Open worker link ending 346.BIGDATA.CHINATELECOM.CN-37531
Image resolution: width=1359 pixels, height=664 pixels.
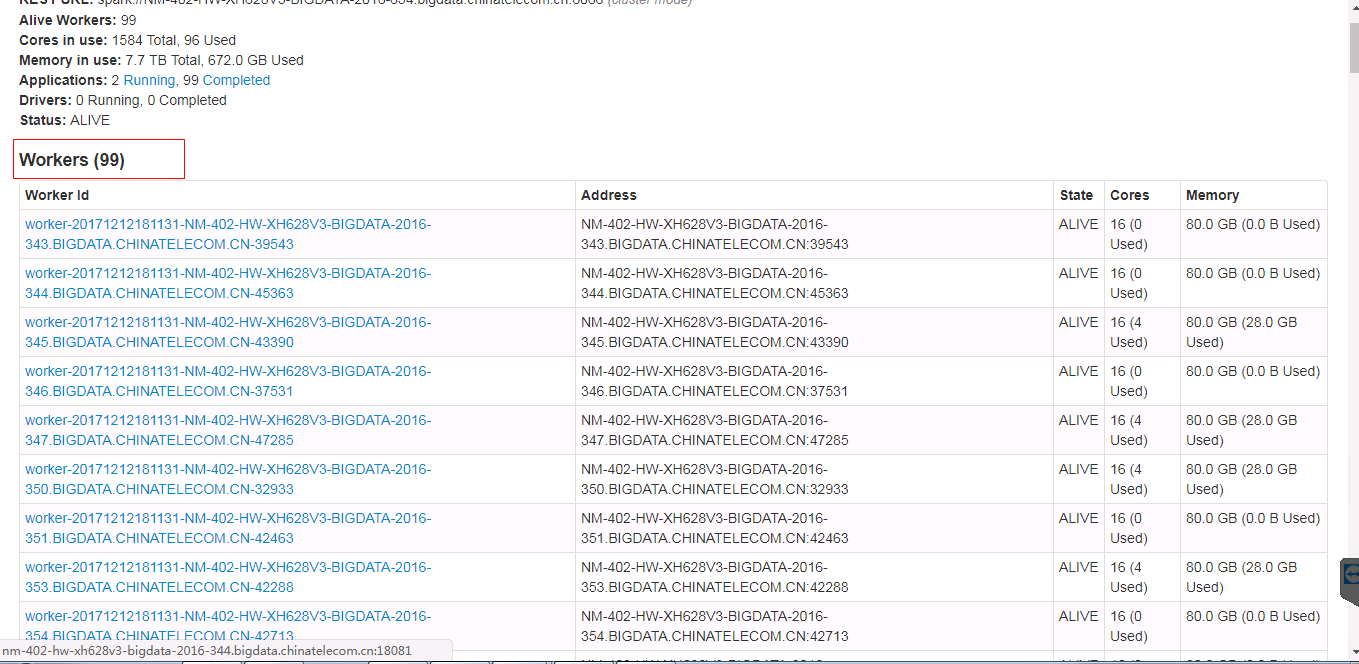(x=228, y=381)
